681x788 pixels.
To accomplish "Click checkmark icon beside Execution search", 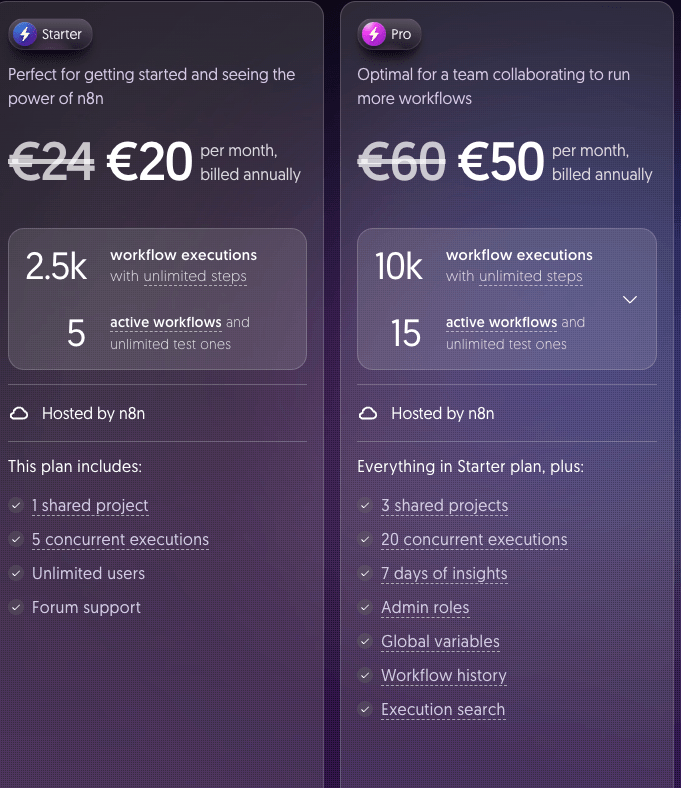I will [x=366, y=709].
